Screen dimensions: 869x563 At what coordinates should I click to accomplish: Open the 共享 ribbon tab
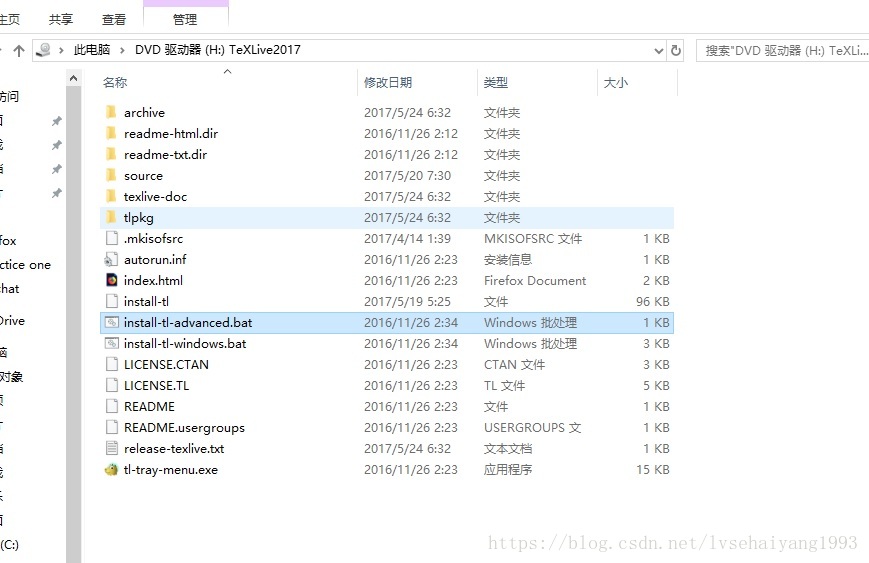coord(61,19)
